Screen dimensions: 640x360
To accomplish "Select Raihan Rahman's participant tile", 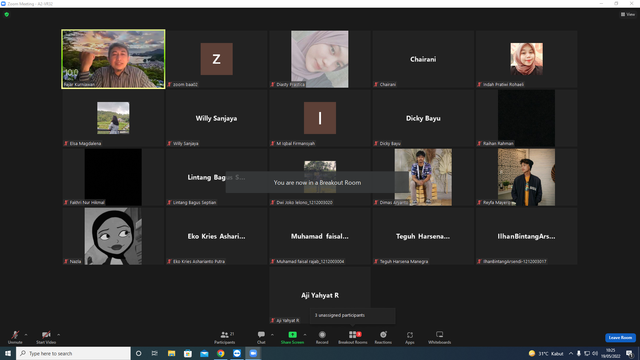I will (526, 118).
